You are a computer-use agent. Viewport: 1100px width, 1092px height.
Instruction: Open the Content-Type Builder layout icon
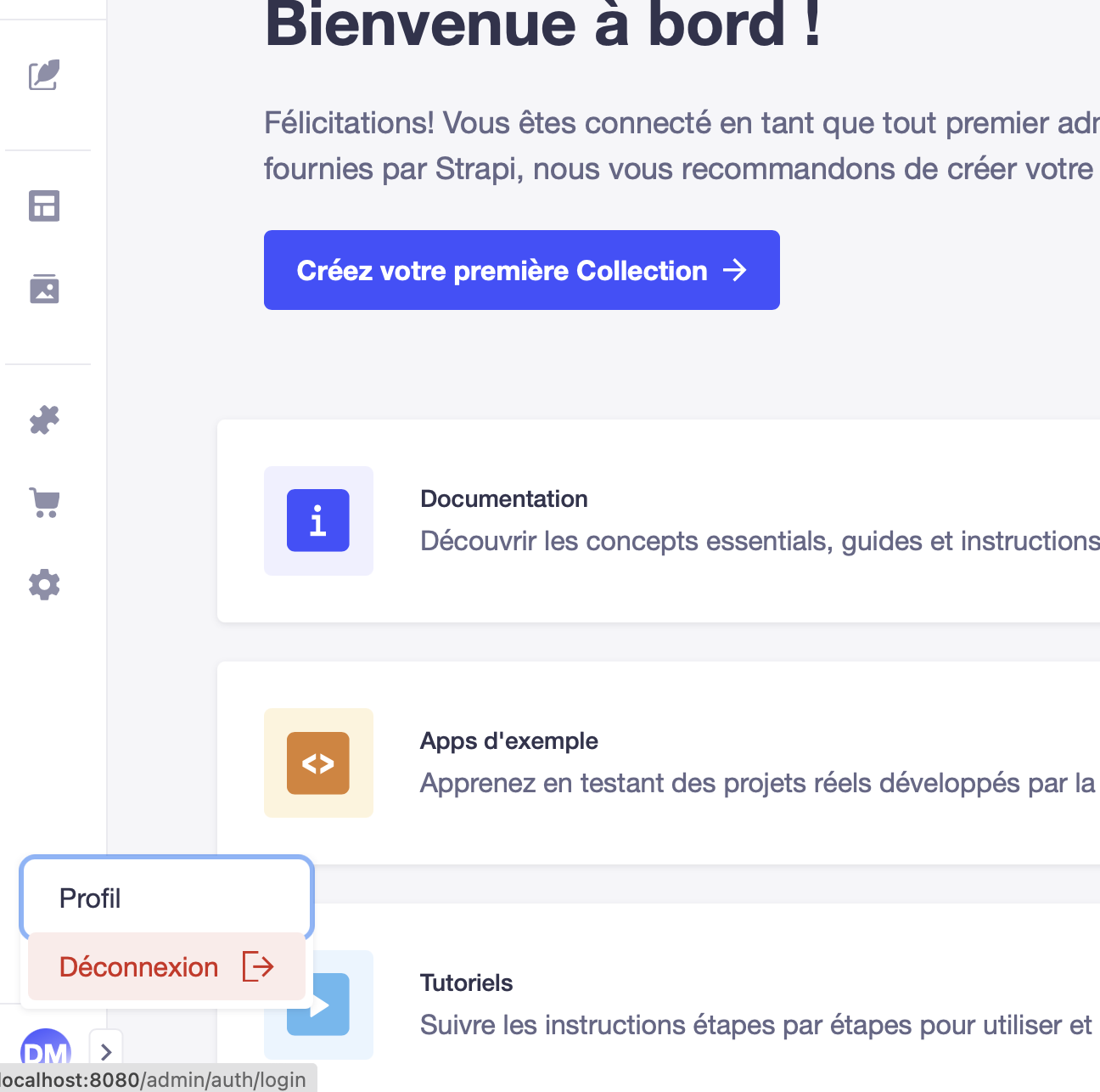coord(44,205)
